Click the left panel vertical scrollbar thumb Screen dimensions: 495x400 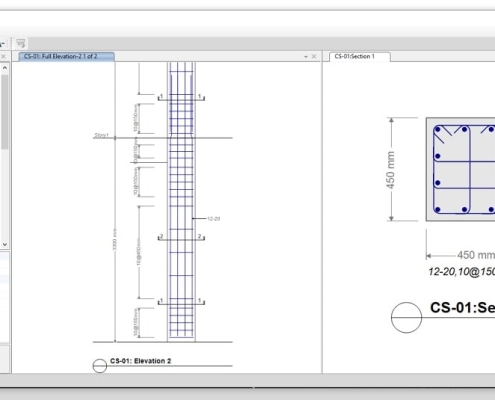(5, 112)
